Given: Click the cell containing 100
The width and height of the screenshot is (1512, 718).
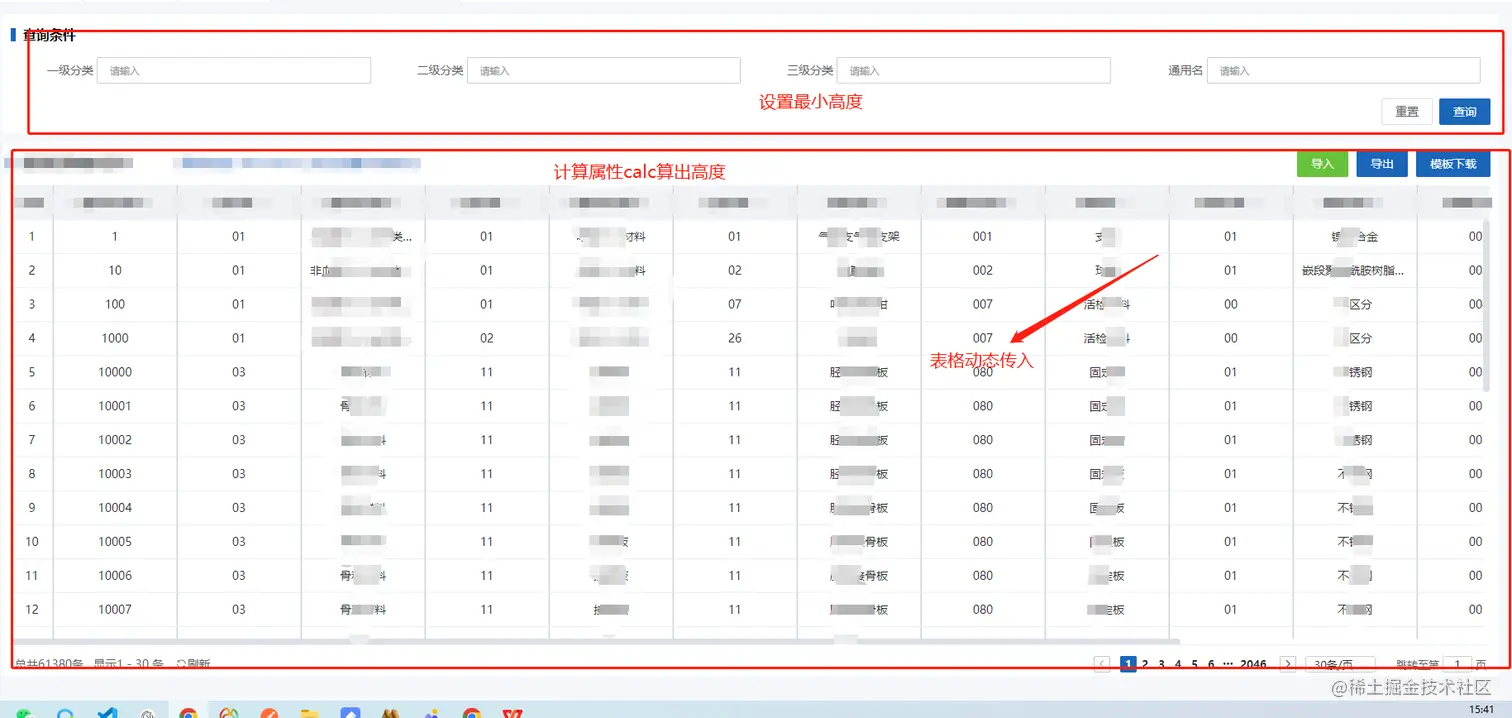Looking at the screenshot, I should 115,304.
